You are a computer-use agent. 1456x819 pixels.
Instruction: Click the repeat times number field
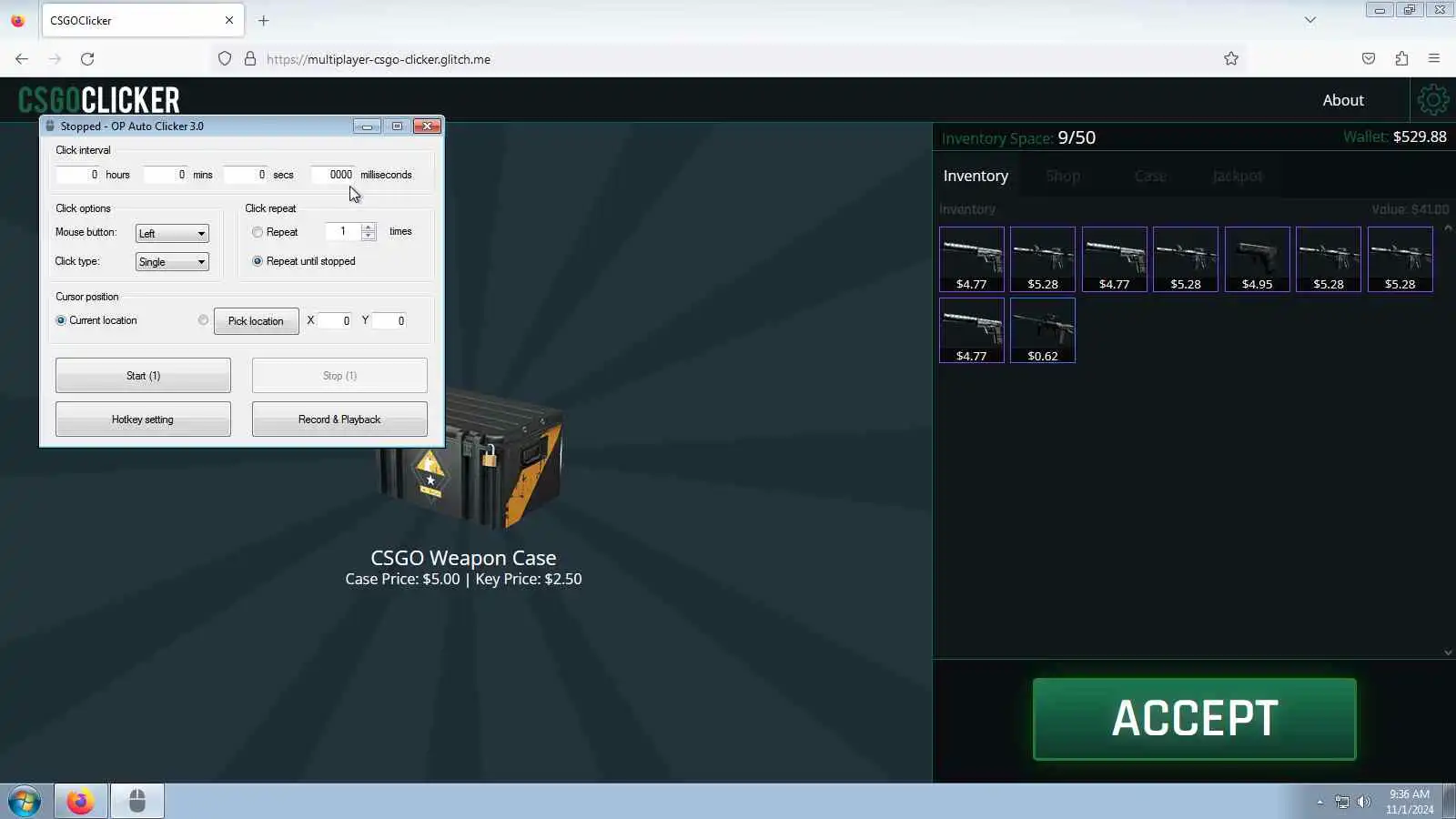click(343, 232)
